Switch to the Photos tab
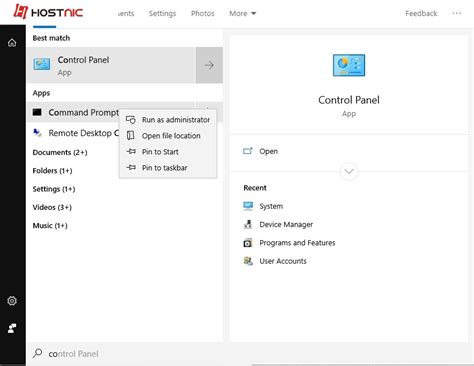Screen dimensions: 474x366 203,13
